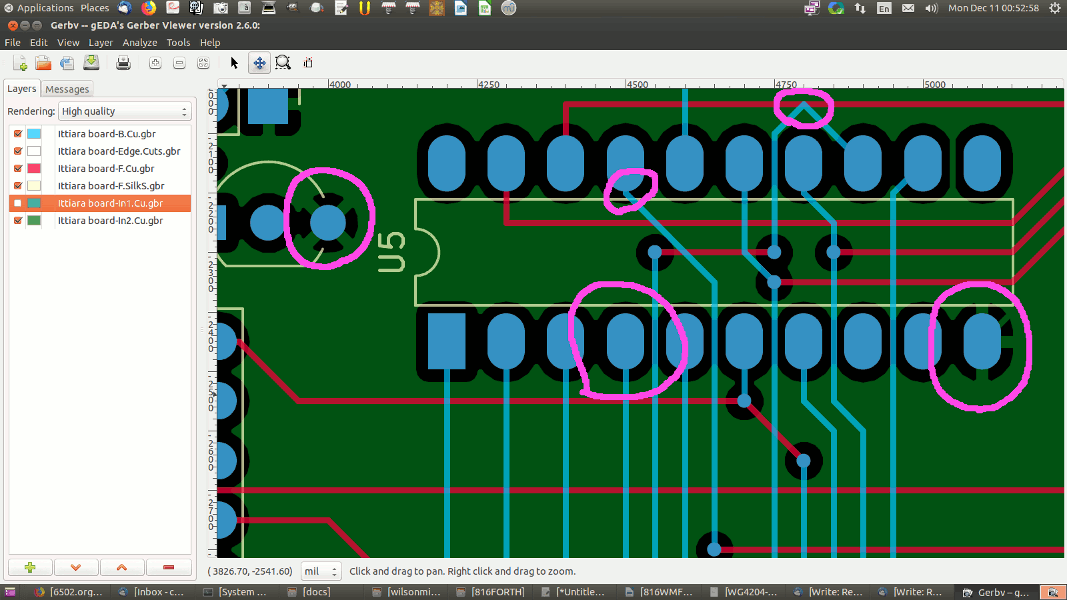Open the Analyze menu
This screenshot has width=1067, height=600.
click(x=139, y=43)
